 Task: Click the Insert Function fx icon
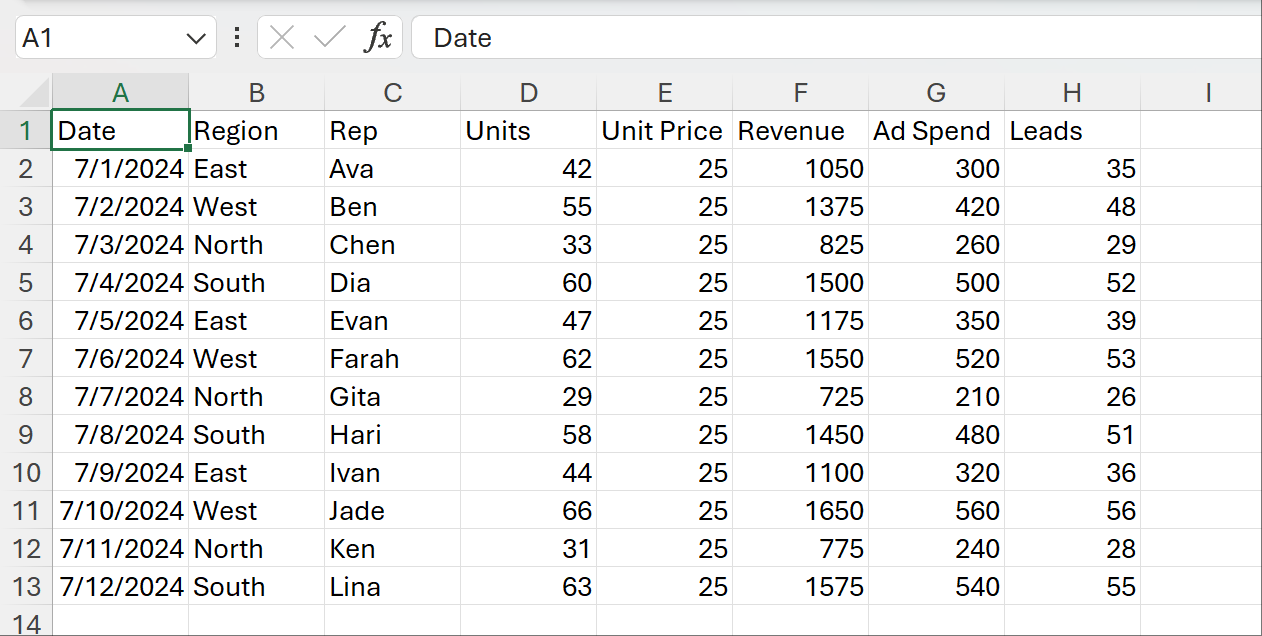point(377,38)
